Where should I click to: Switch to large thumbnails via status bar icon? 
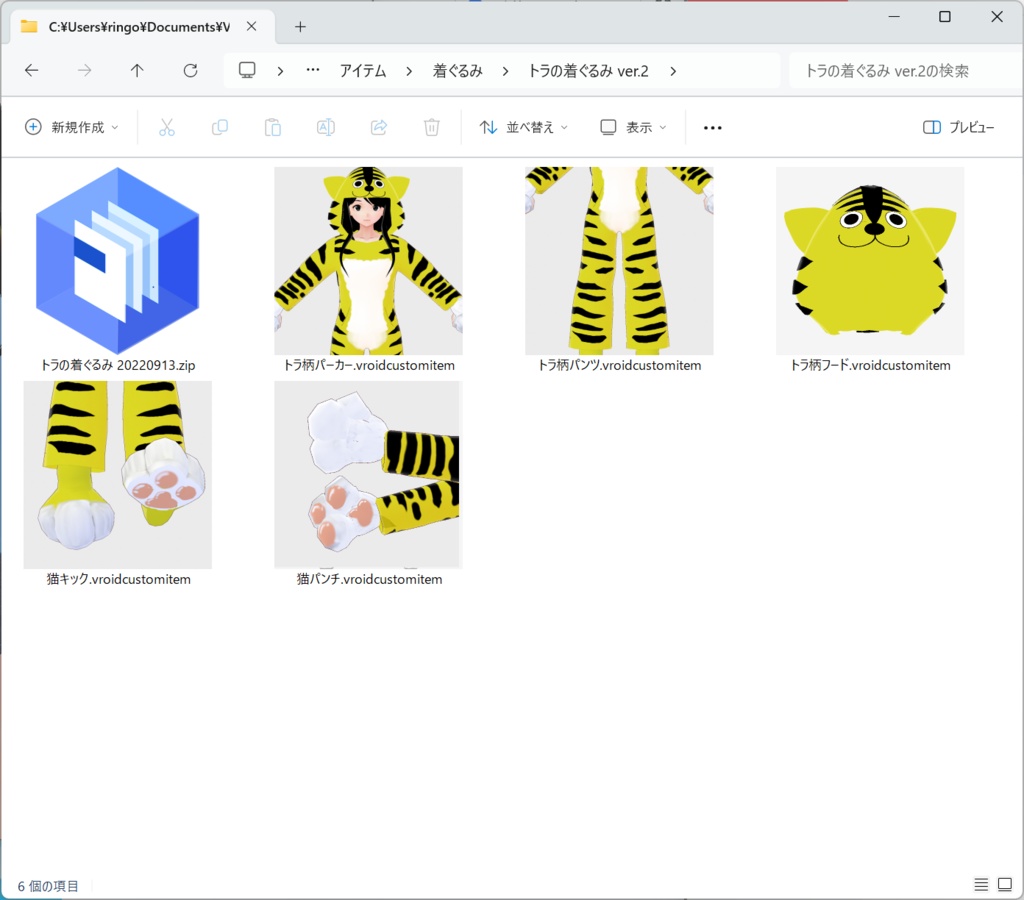click(1005, 884)
